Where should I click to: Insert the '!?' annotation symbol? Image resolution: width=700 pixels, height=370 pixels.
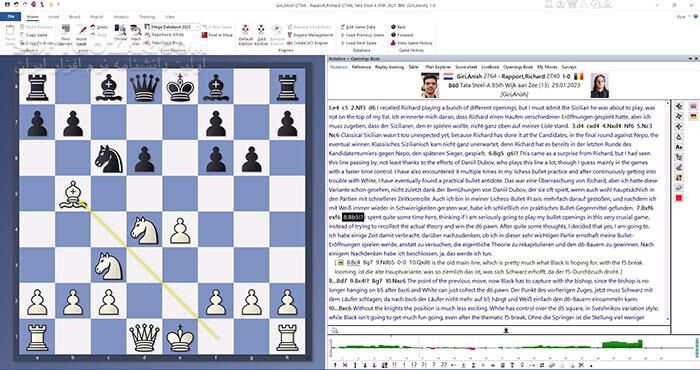coord(414,365)
